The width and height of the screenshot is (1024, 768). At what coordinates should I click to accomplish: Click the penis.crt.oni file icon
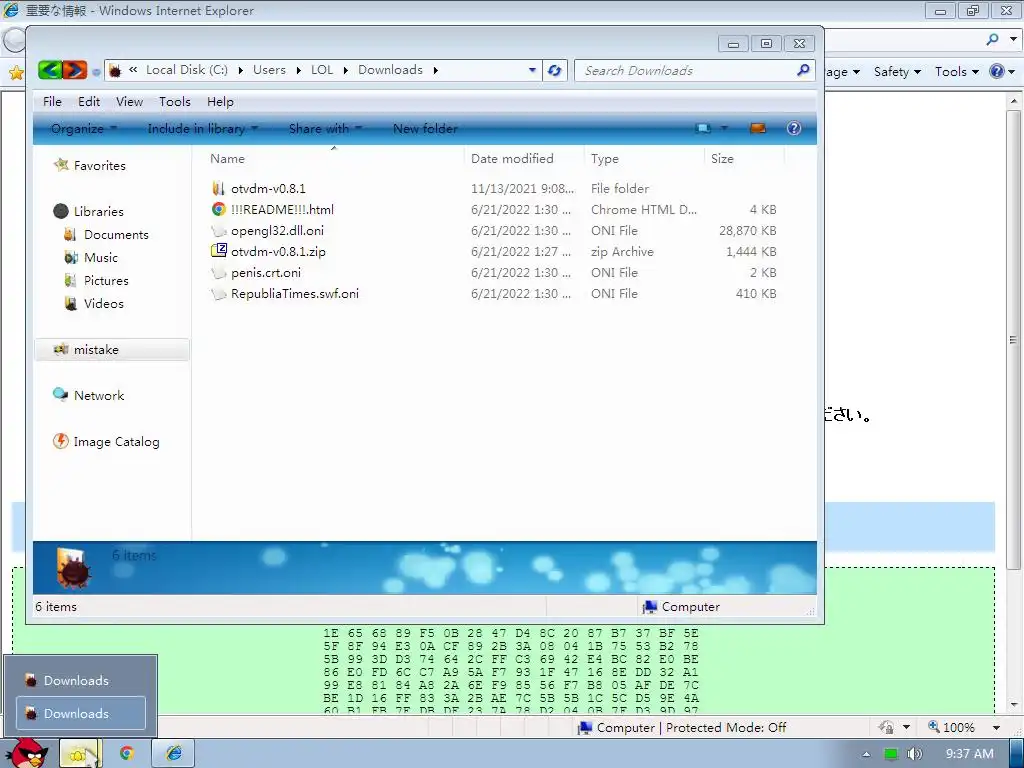point(218,272)
